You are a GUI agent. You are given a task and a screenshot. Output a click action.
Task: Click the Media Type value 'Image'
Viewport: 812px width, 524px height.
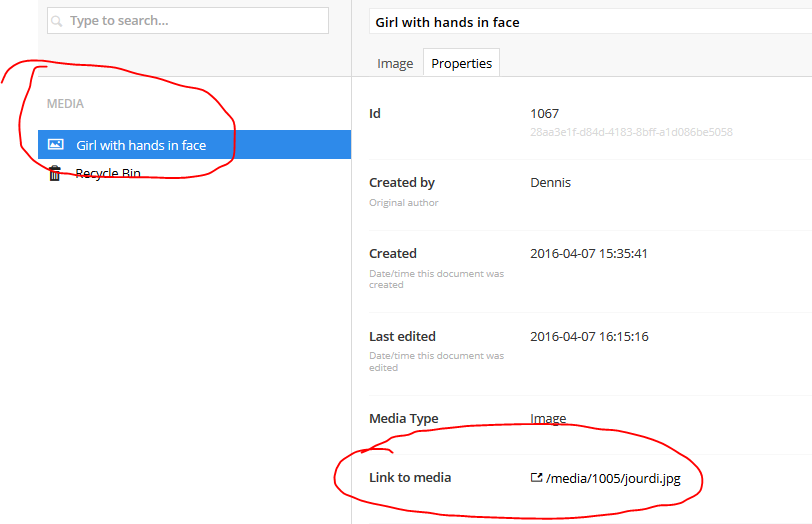[x=548, y=419]
